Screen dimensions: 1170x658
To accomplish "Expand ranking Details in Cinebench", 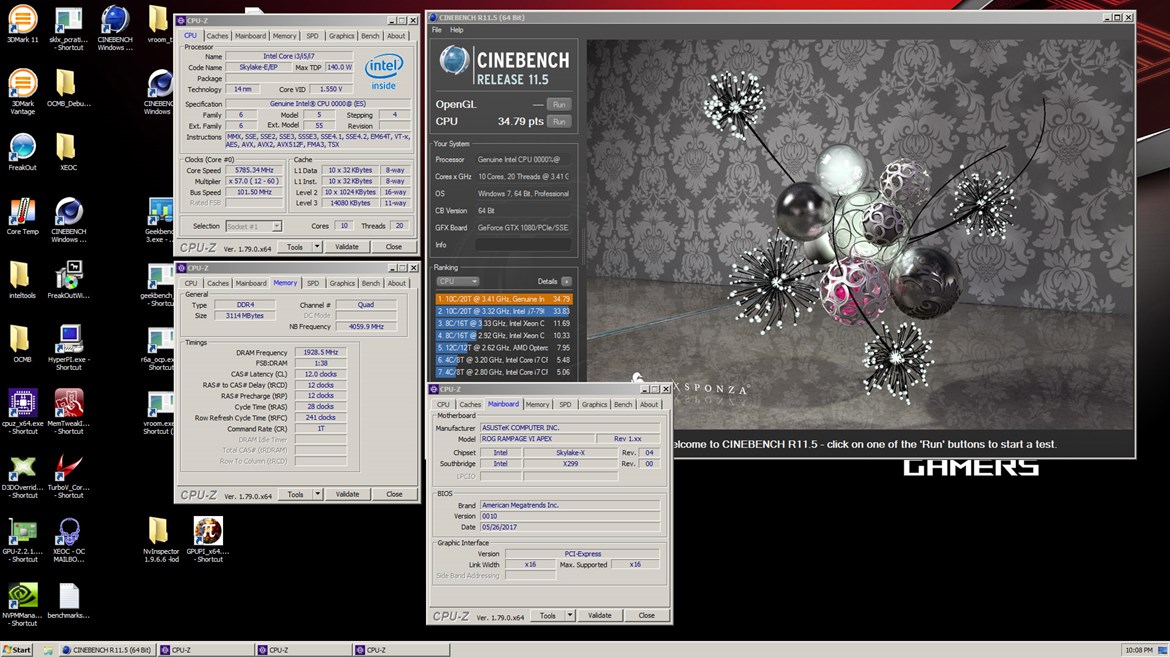I will point(566,282).
